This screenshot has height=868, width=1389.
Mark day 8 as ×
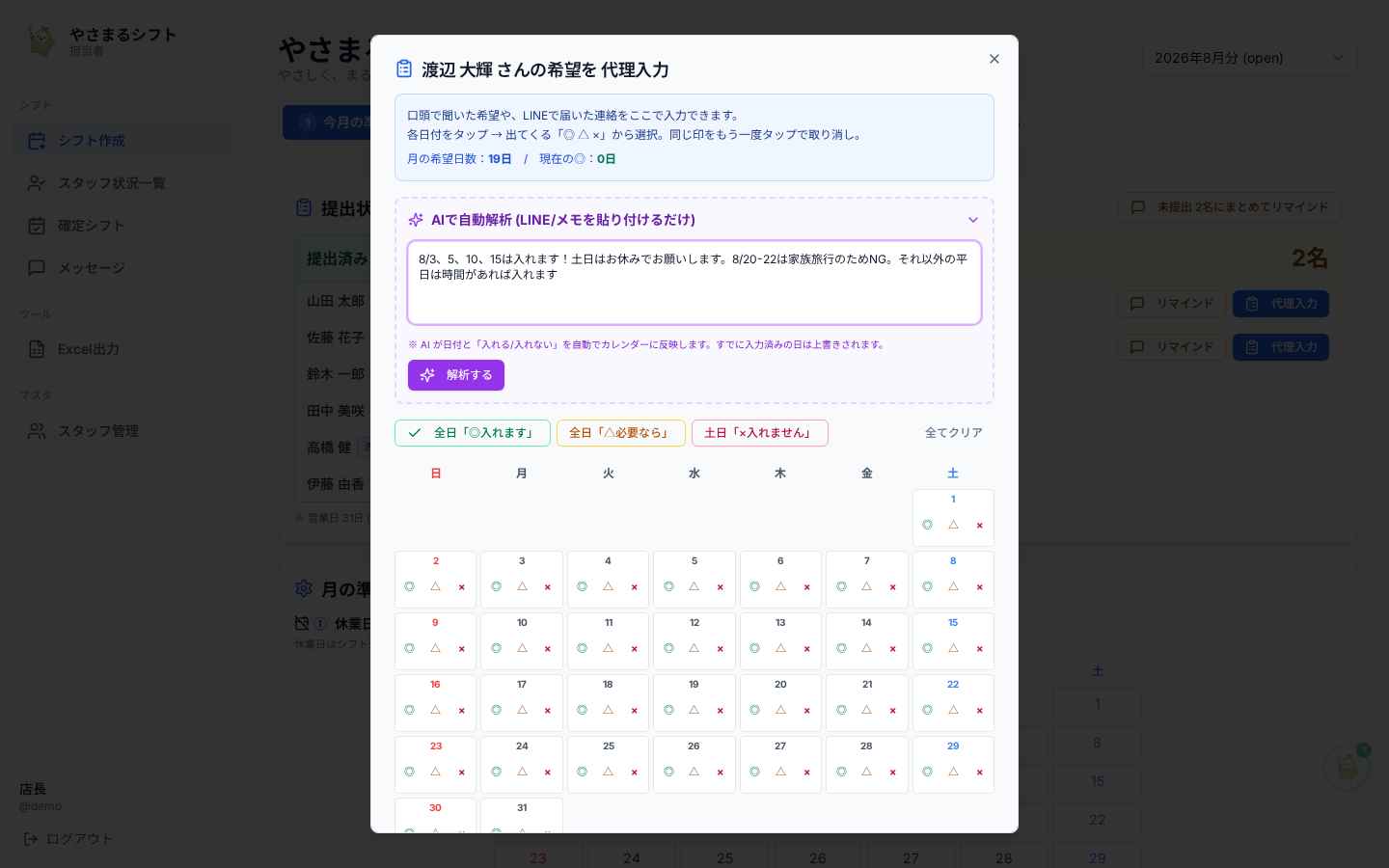tap(979, 586)
